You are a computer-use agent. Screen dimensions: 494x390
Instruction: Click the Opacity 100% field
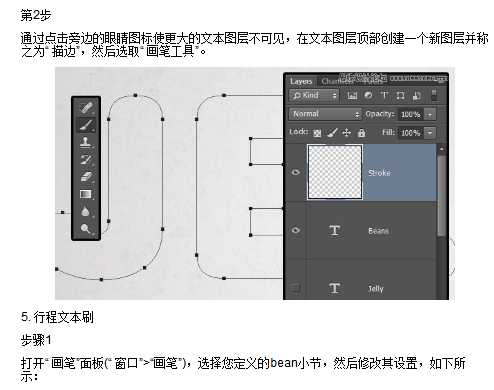click(410, 114)
